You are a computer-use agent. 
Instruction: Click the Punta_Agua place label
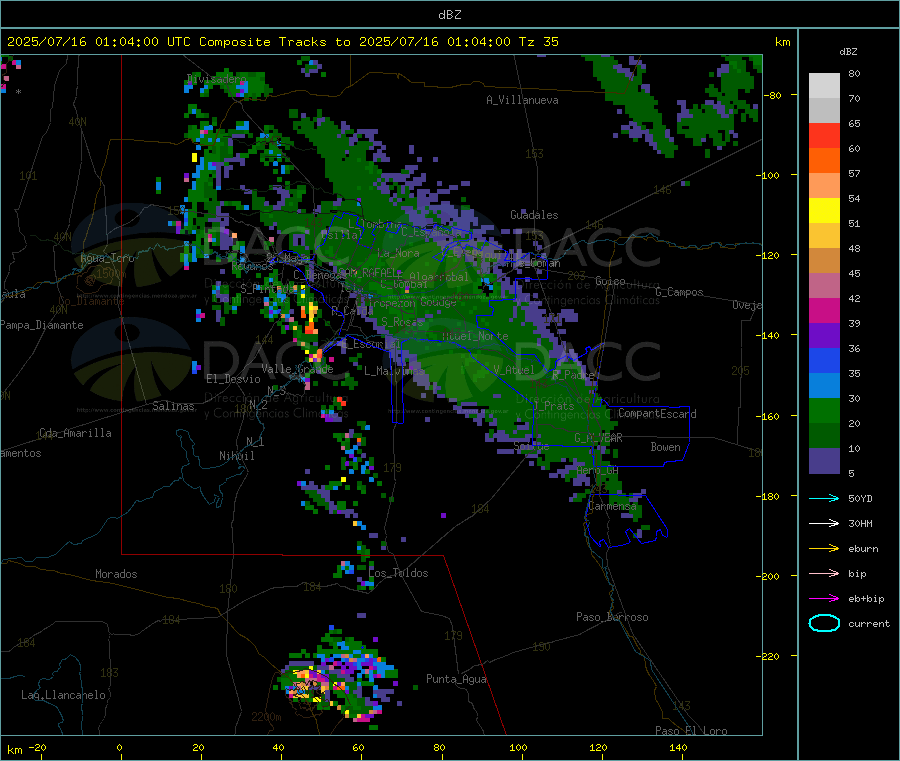click(456, 679)
